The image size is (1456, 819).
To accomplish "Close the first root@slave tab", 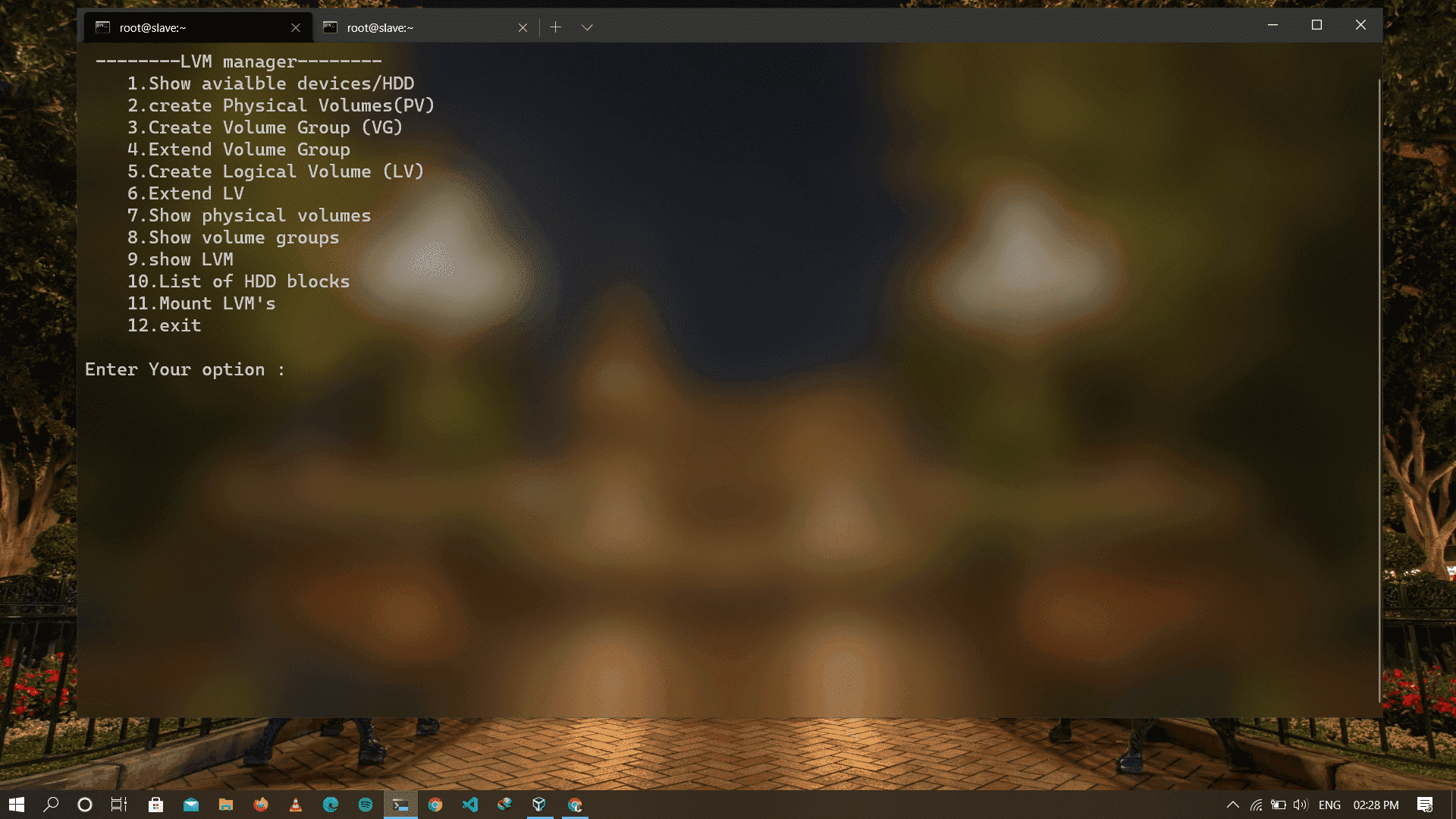I will point(296,27).
